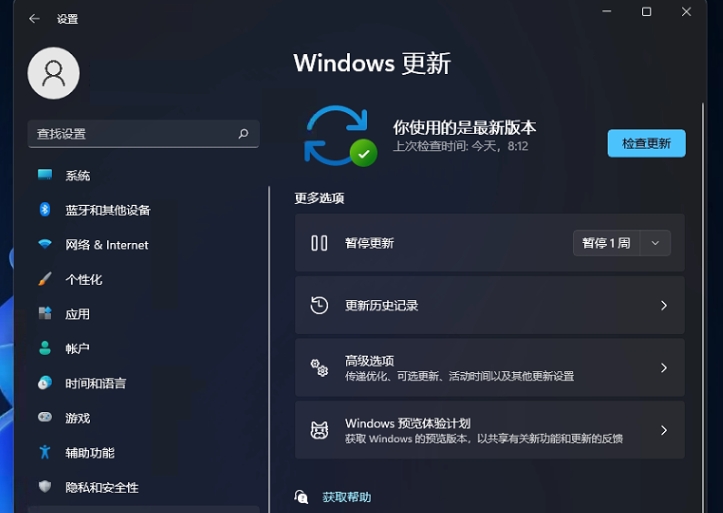Click the pause icon beside 暂停更新
This screenshot has height=513, width=723.
[319, 243]
